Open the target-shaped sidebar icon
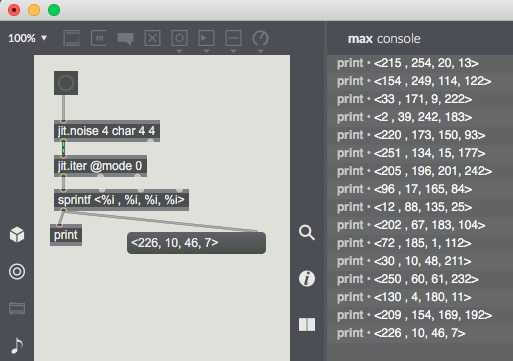513x361 pixels. pos(17,272)
